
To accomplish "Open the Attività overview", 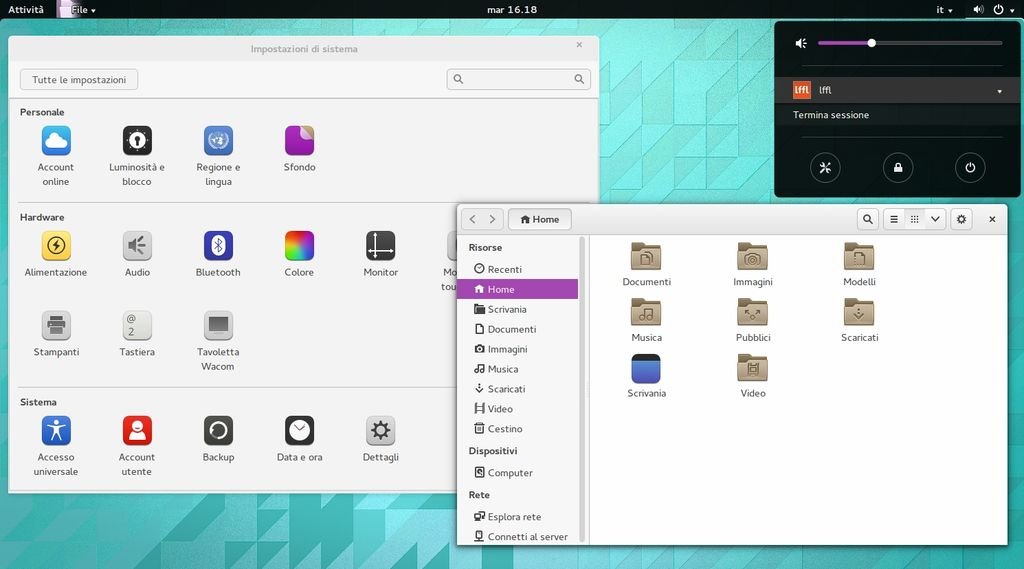I will (26, 10).
